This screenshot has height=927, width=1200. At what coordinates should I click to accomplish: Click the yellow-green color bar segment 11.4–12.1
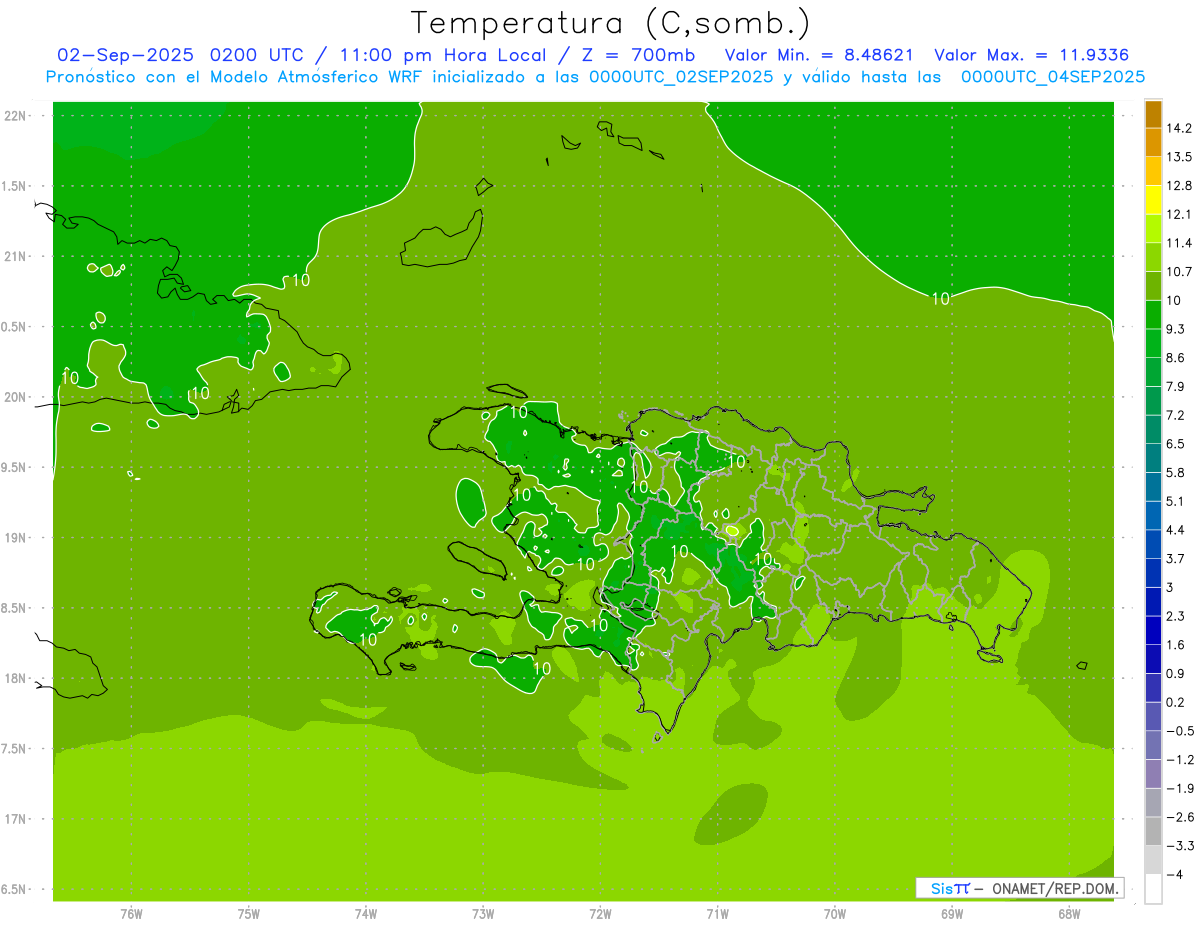[x=1153, y=229]
